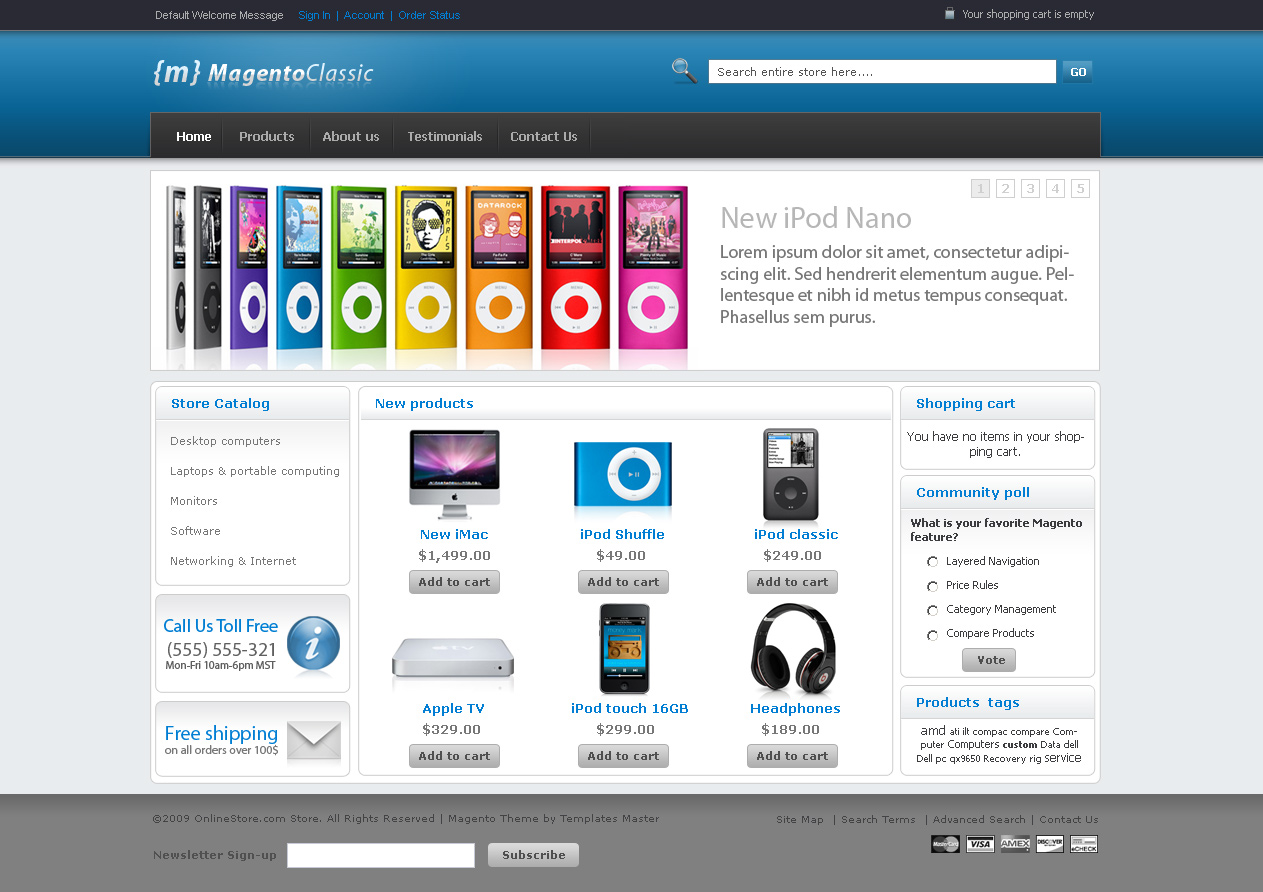The height and width of the screenshot is (892, 1263).
Task: Click the Sign In link
Action: coord(314,15)
